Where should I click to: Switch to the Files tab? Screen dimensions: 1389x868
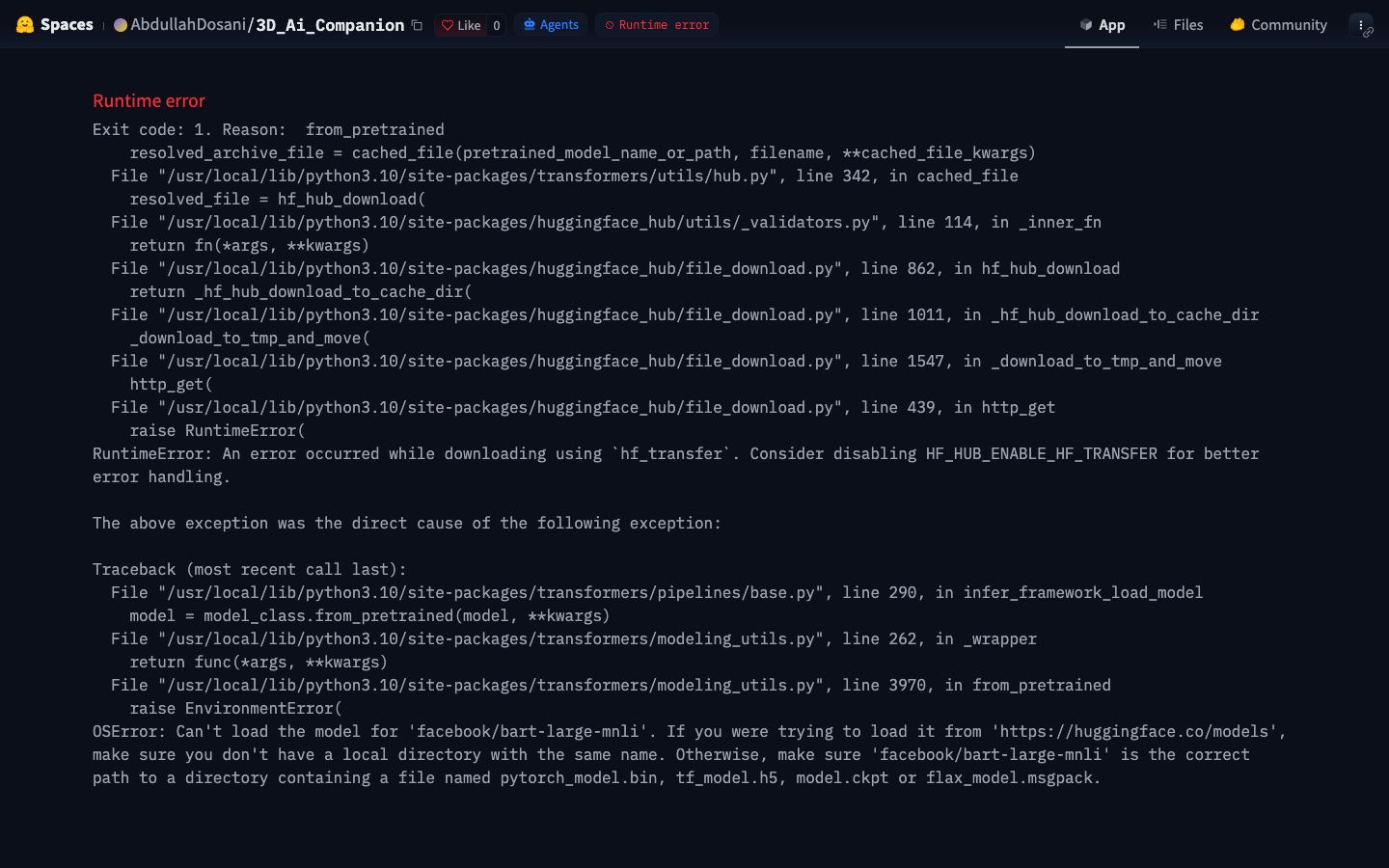point(1178,25)
